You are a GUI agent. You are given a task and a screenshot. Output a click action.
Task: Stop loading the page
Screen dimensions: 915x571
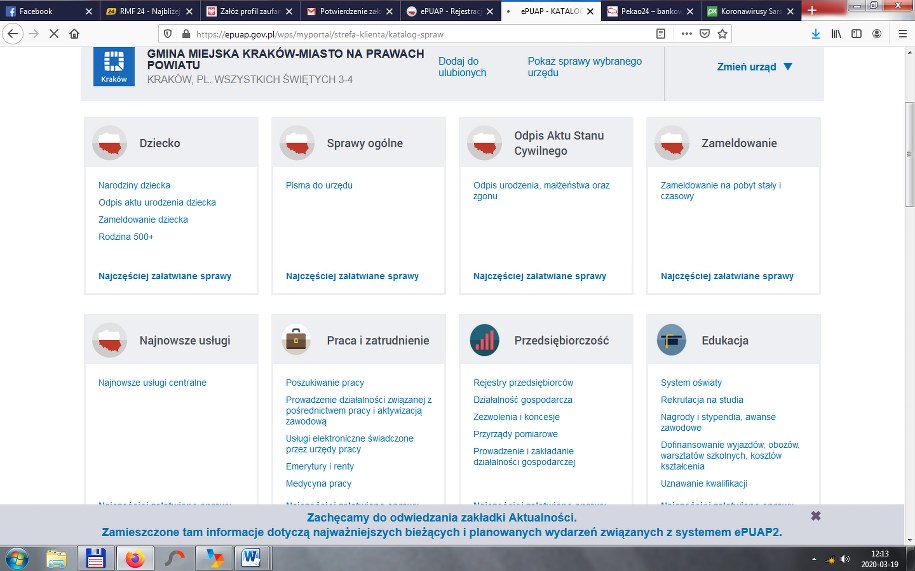(x=53, y=34)
